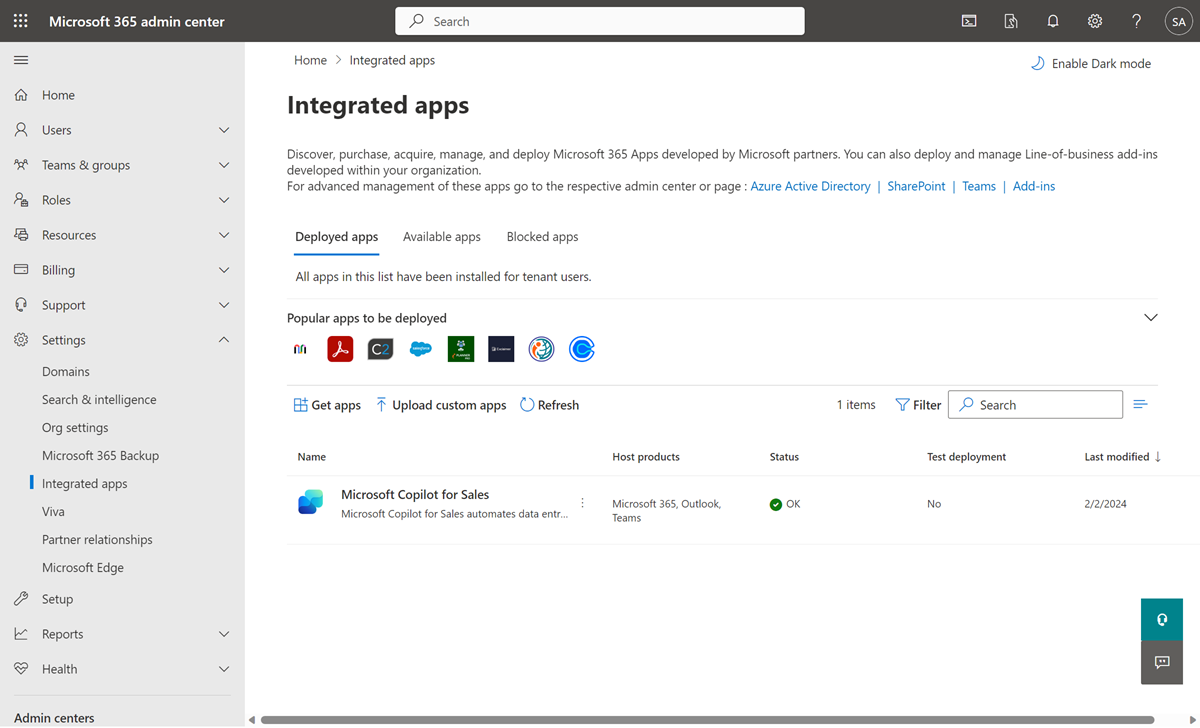Switch to the Available apps tab

click(441, 236)
